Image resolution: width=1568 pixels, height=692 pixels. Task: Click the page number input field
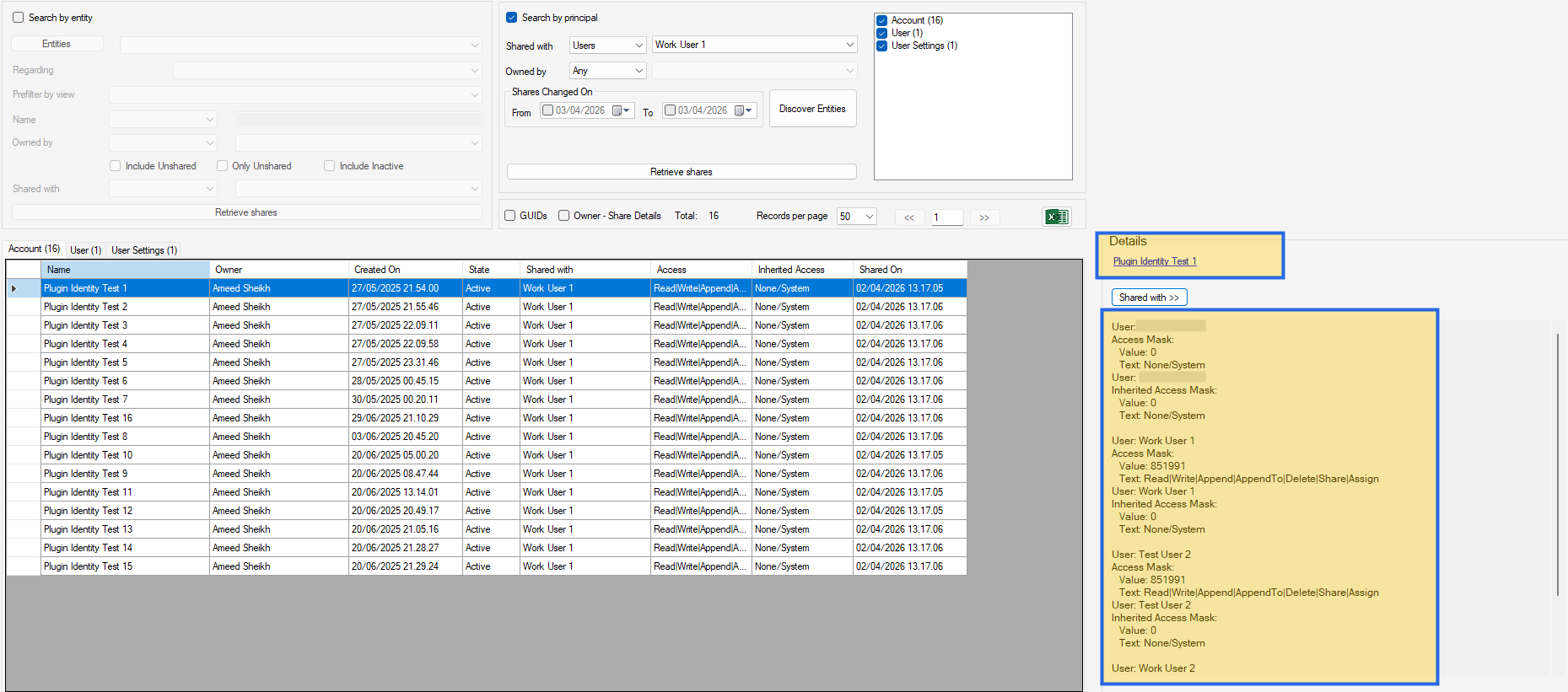[x=947, y=217]
